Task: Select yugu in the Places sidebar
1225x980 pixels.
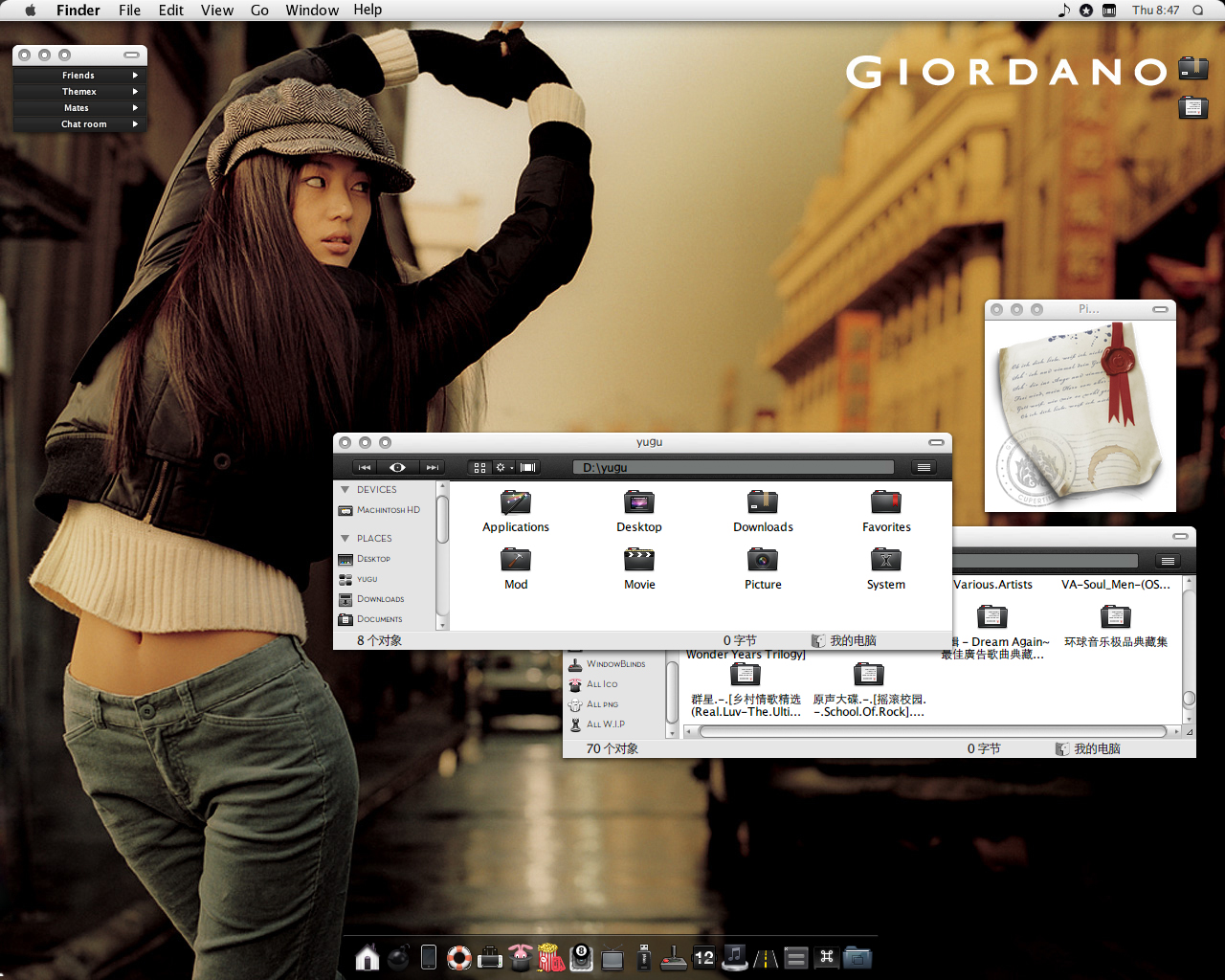Action: [359, 579]
